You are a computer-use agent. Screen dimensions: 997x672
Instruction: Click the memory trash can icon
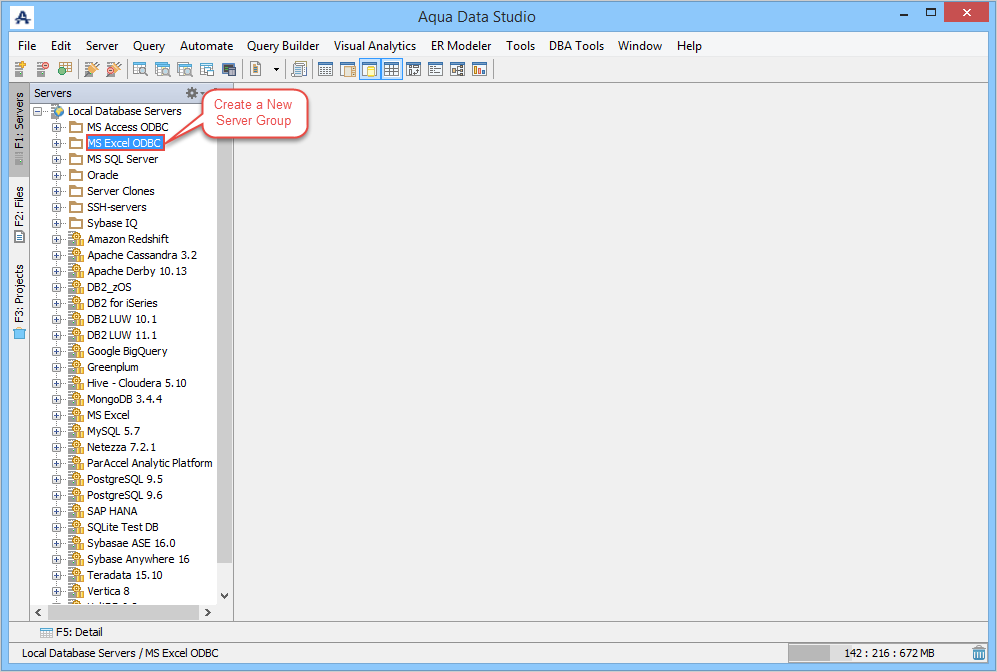[979, 653]
